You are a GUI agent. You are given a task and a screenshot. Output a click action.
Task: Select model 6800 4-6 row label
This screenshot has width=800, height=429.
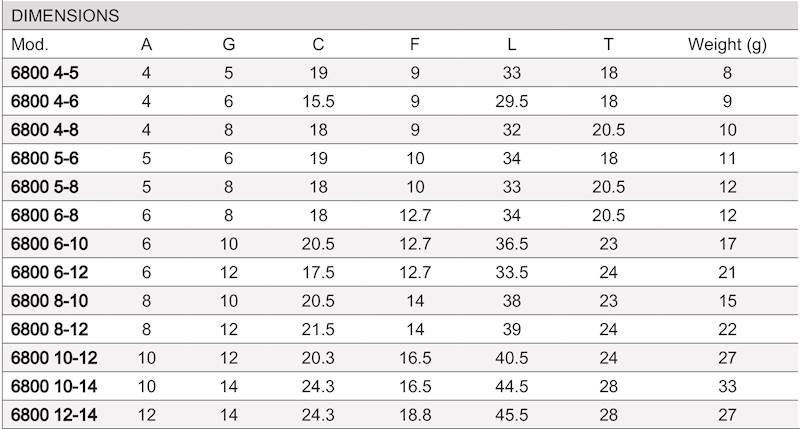(x=45, y=101)
